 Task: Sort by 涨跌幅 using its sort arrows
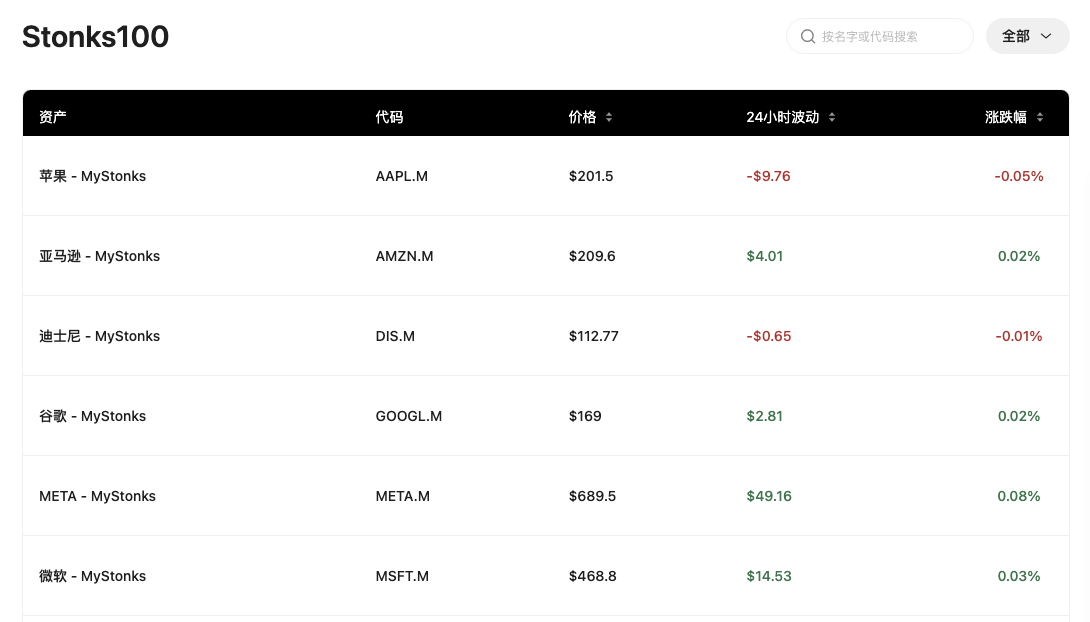pyautogui.click(x=1040, y=118)
